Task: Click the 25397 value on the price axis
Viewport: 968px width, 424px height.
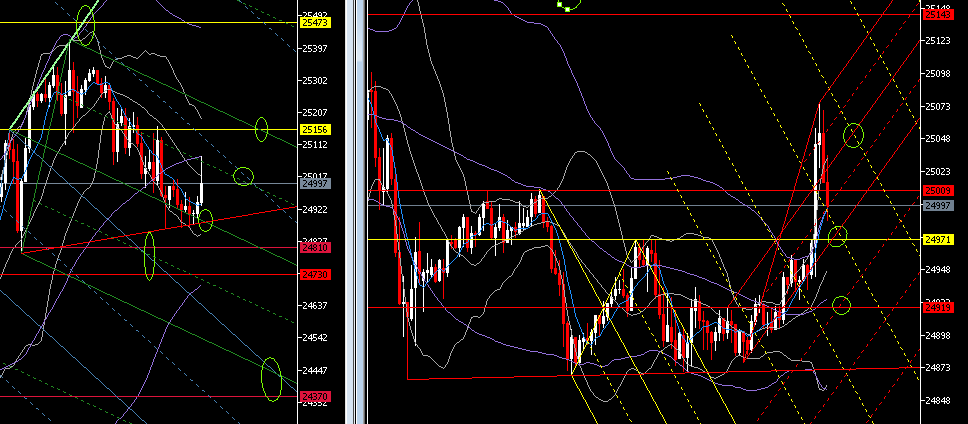Action: (316, 48)
